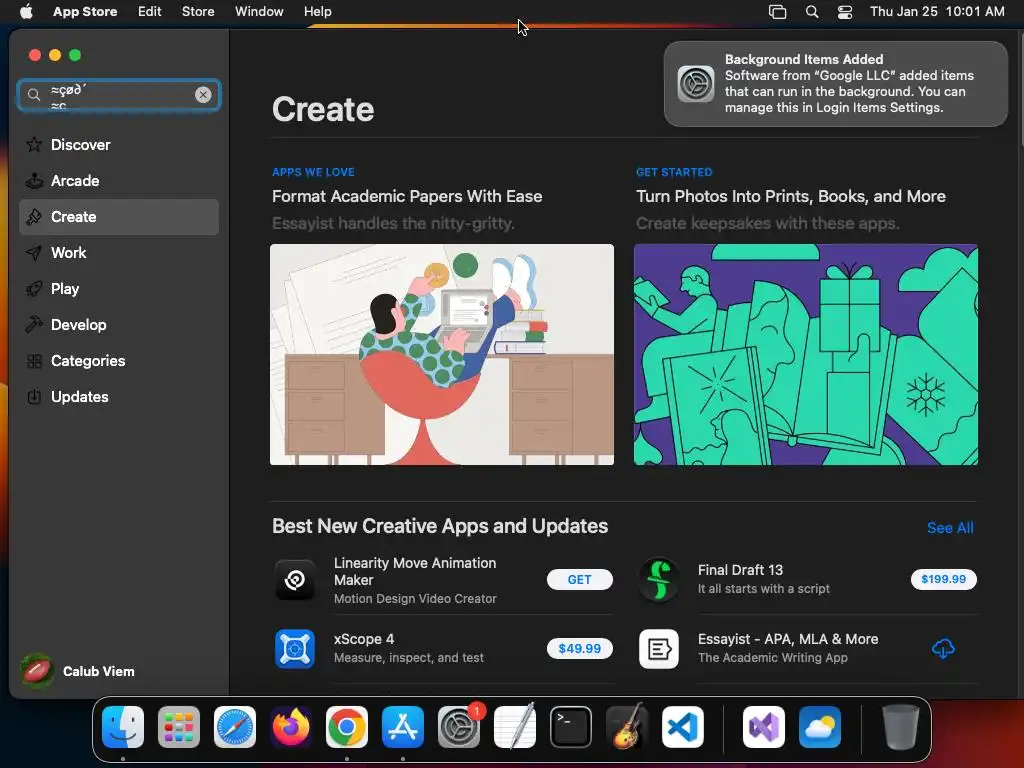The width and height of the screenshot is (1024, 768).
Task: Open Control Center in menu bar
Action: 845,12
